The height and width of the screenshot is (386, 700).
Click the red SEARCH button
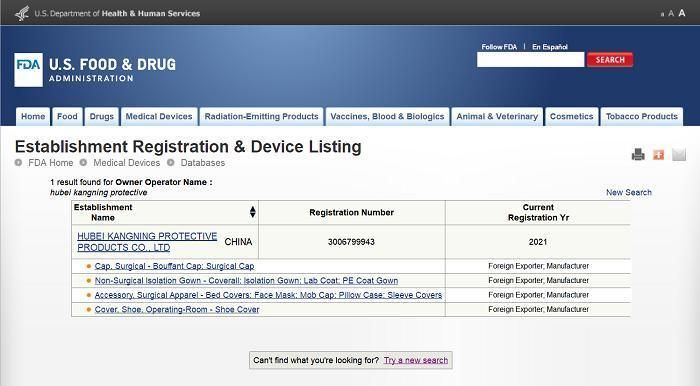(x=610, y=60)
